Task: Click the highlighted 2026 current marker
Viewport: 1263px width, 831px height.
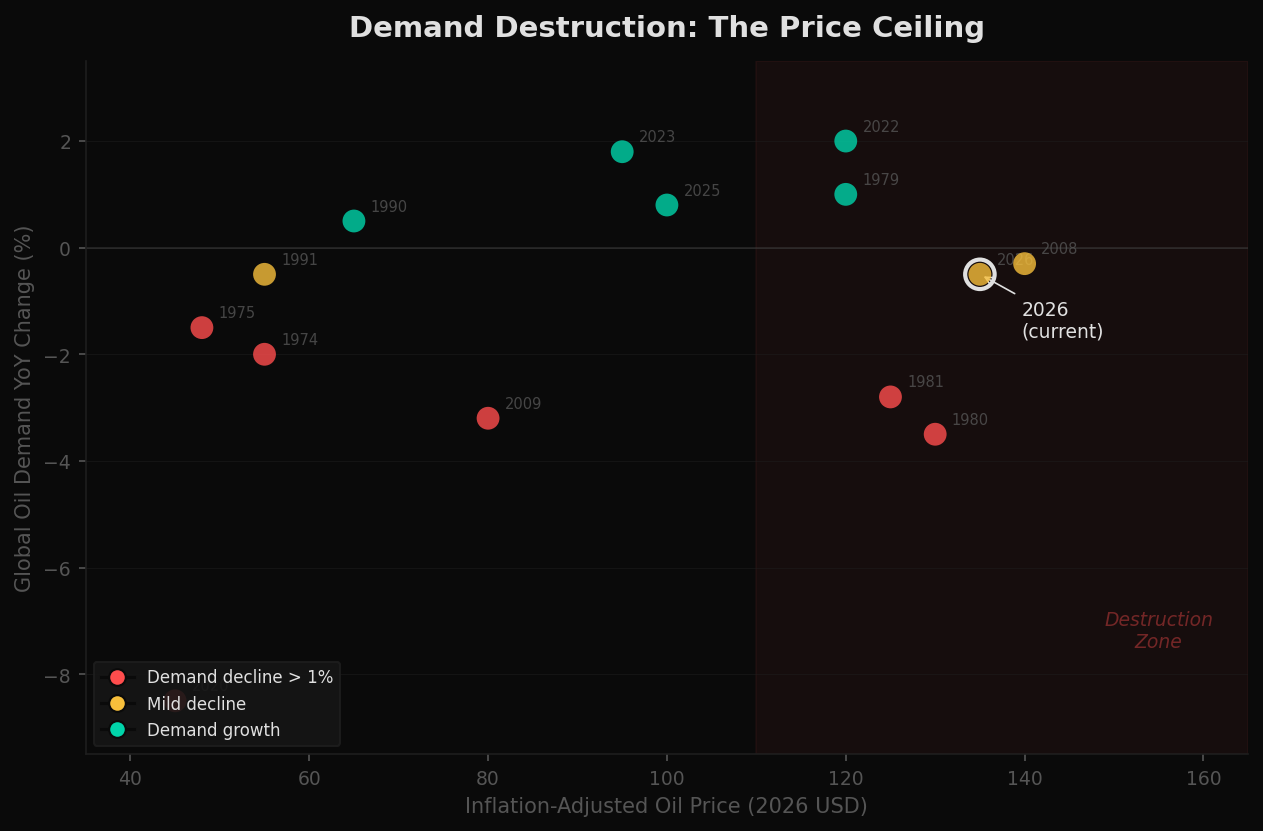Action: [x=979, y=274]
